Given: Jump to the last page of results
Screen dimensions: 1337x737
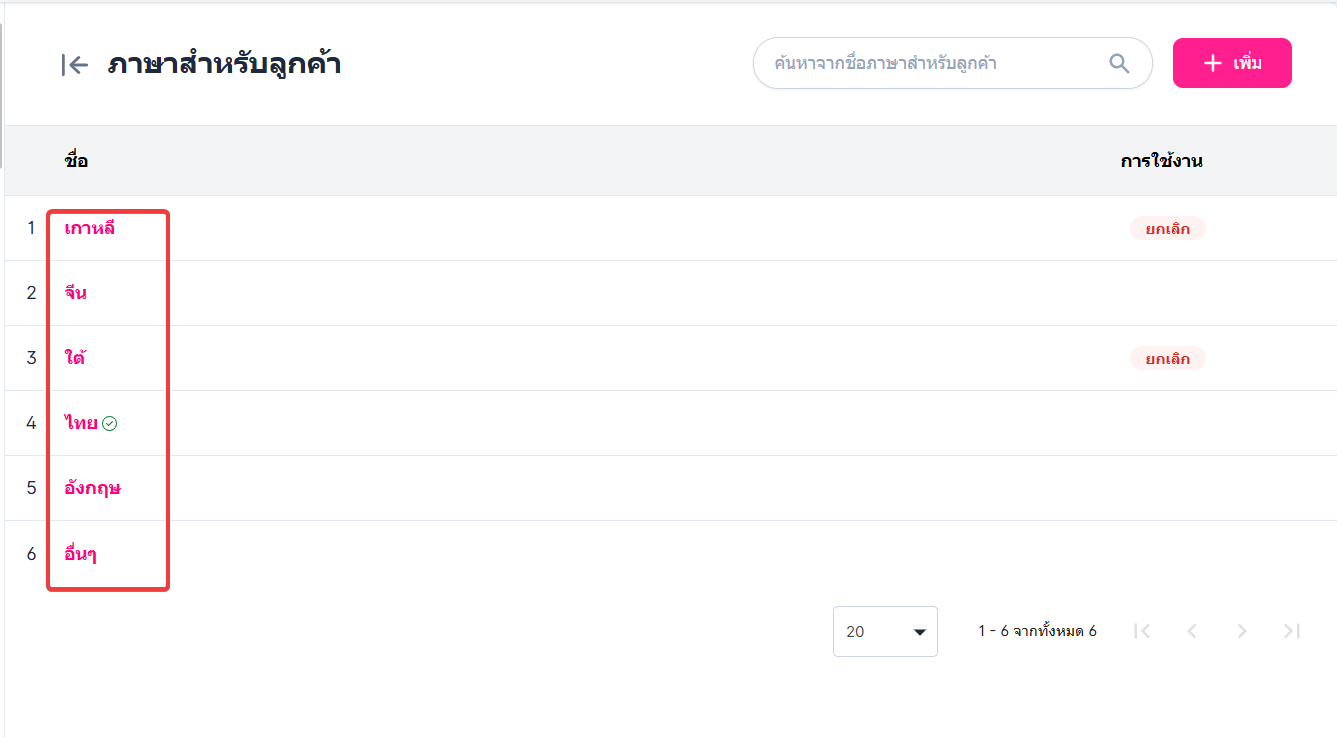Looking at the screenshot, I should tap(1292, 631).
